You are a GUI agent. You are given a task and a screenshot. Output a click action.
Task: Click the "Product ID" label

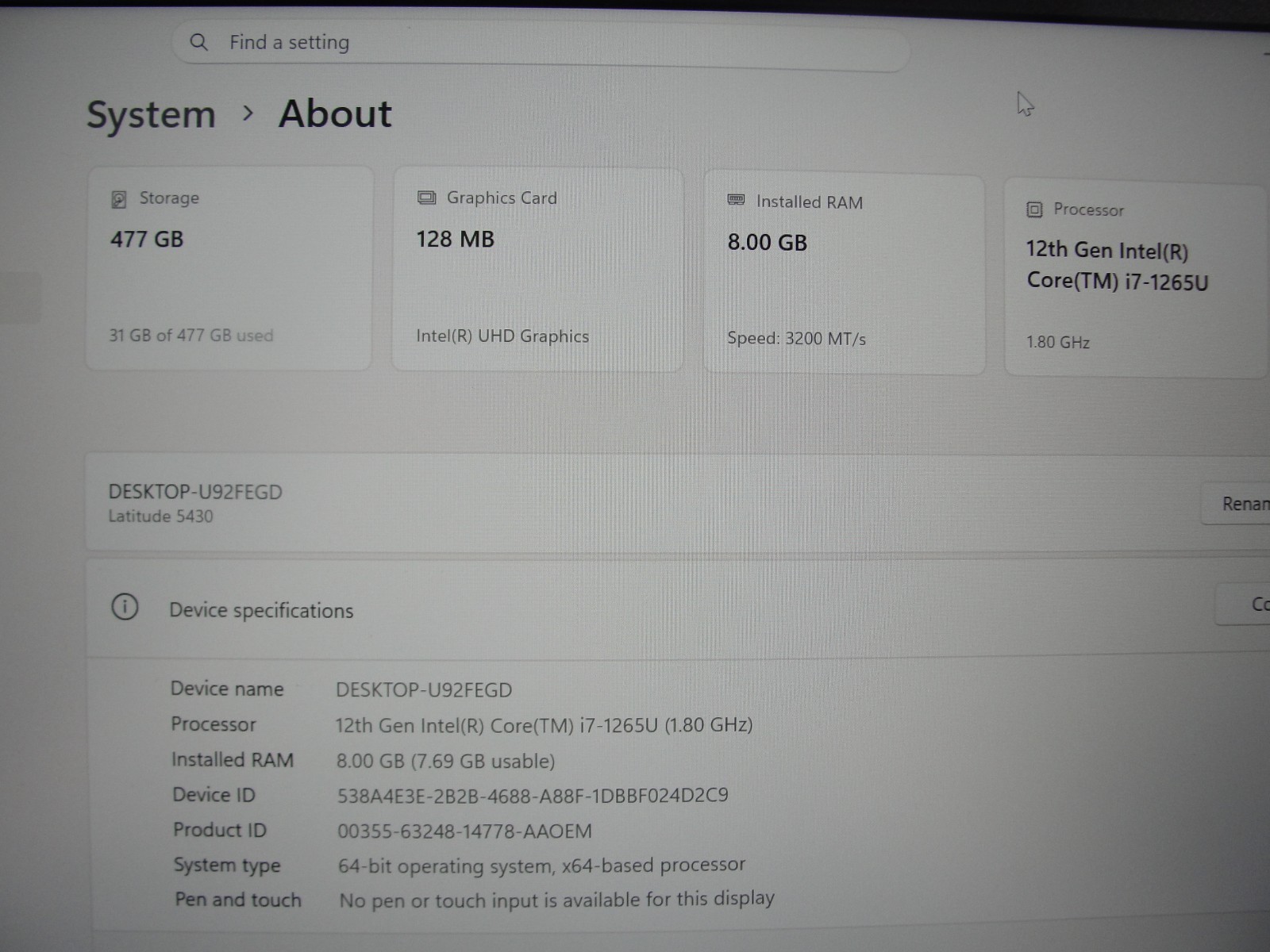pyautogui.click(x=220, y=831)
